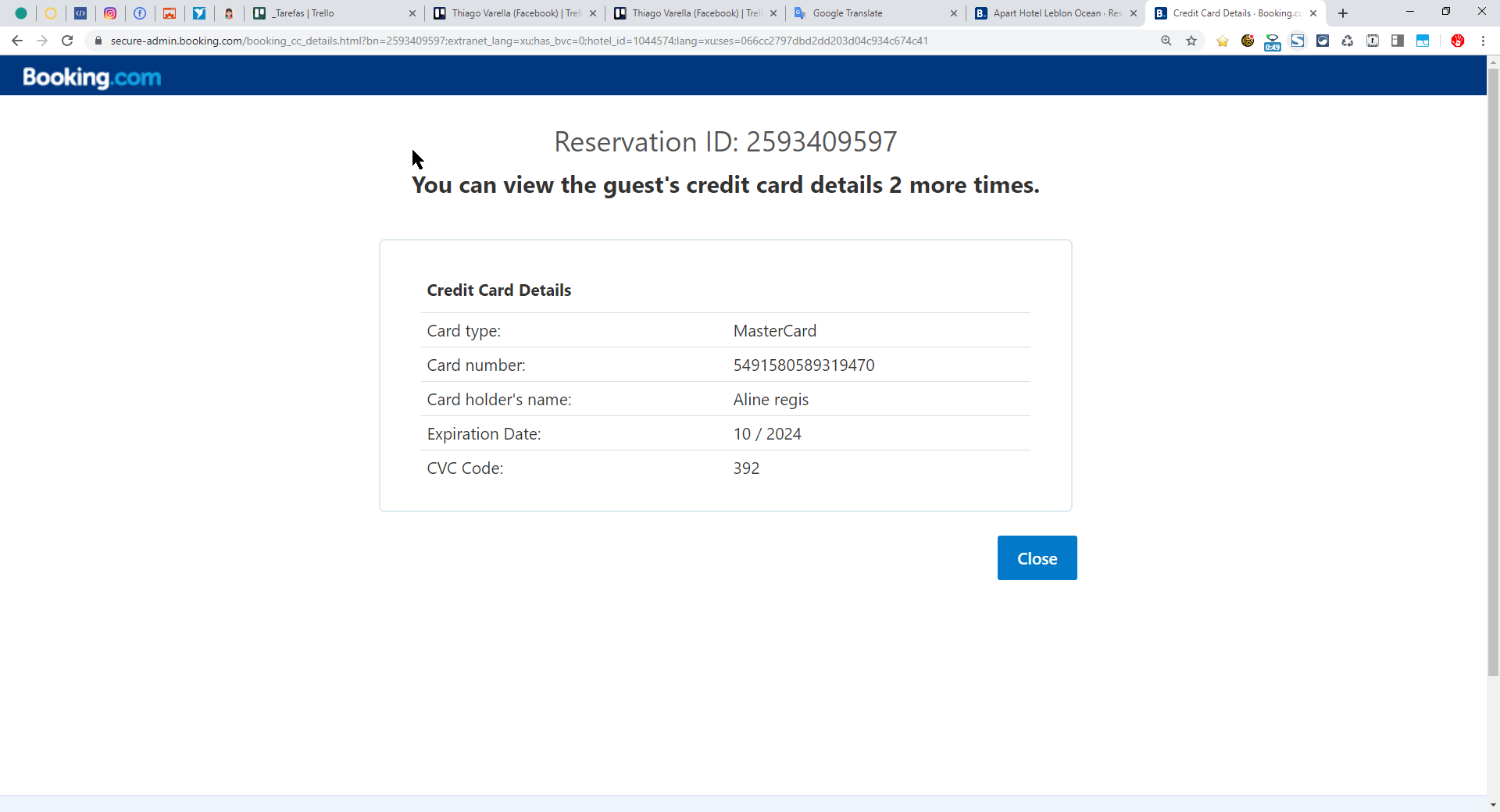This screenshot has width=1500, height=812.
Task: Open the split-panel extension icon
Action: pos(1398,41)
